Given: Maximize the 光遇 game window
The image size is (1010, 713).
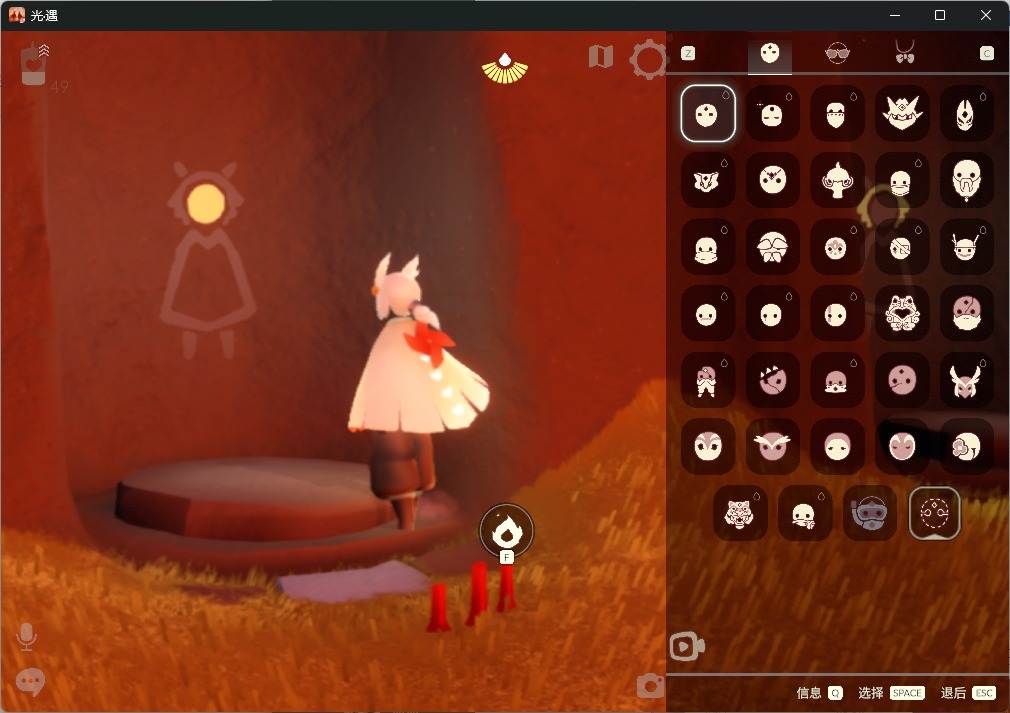Looking at the screenshot, I should point(940,15).
